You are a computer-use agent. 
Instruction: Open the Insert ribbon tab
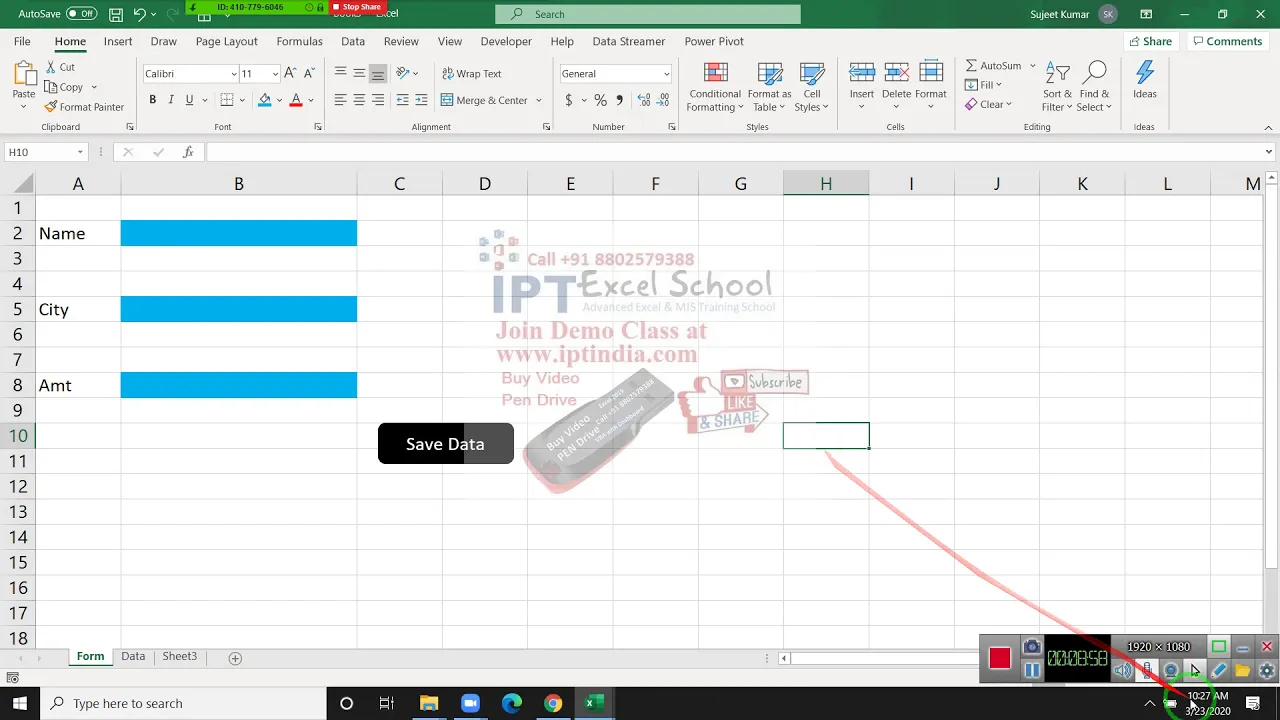pyautogui.click(x=118, y=41)
